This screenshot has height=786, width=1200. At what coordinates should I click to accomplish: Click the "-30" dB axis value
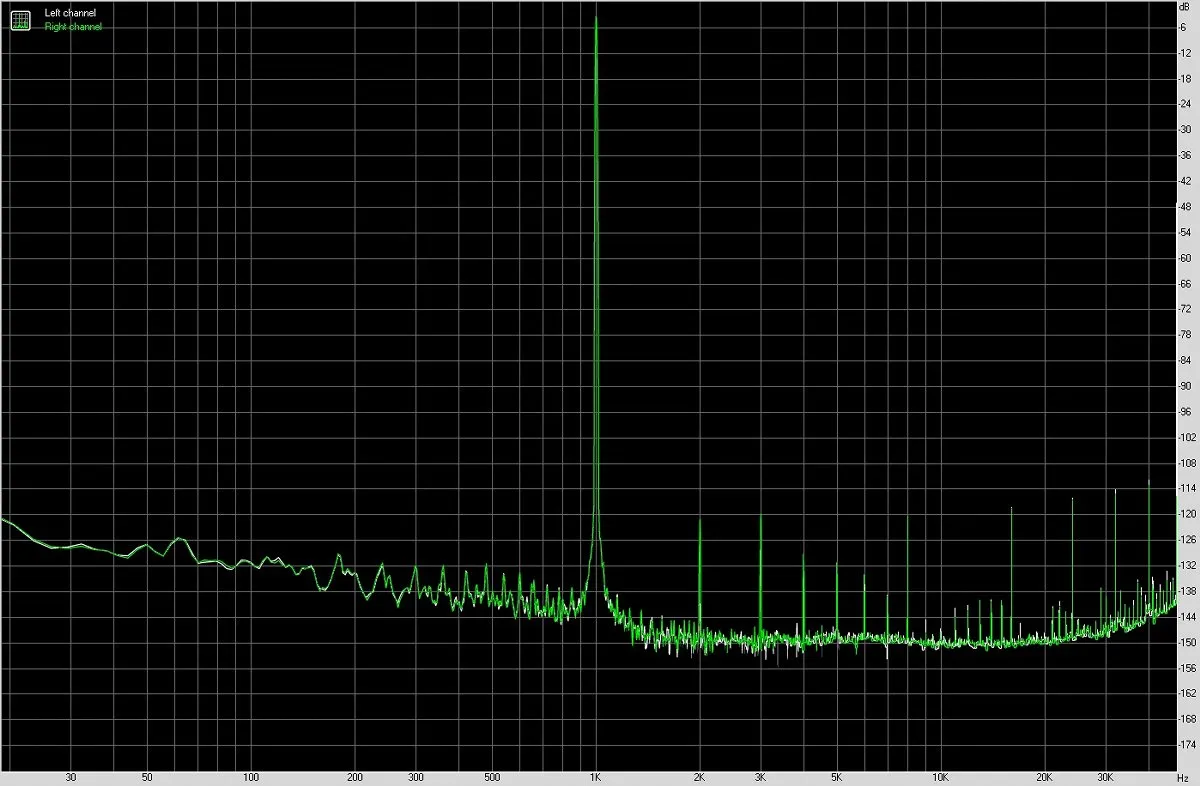click(1184, 129)
